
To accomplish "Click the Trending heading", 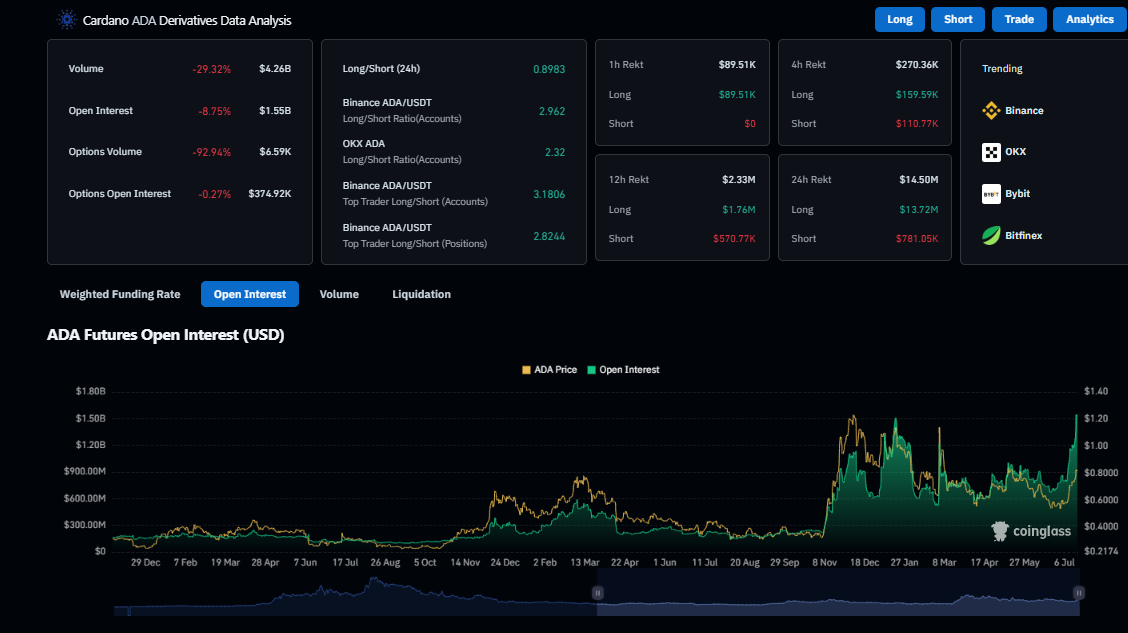I will click(1002, 69).
